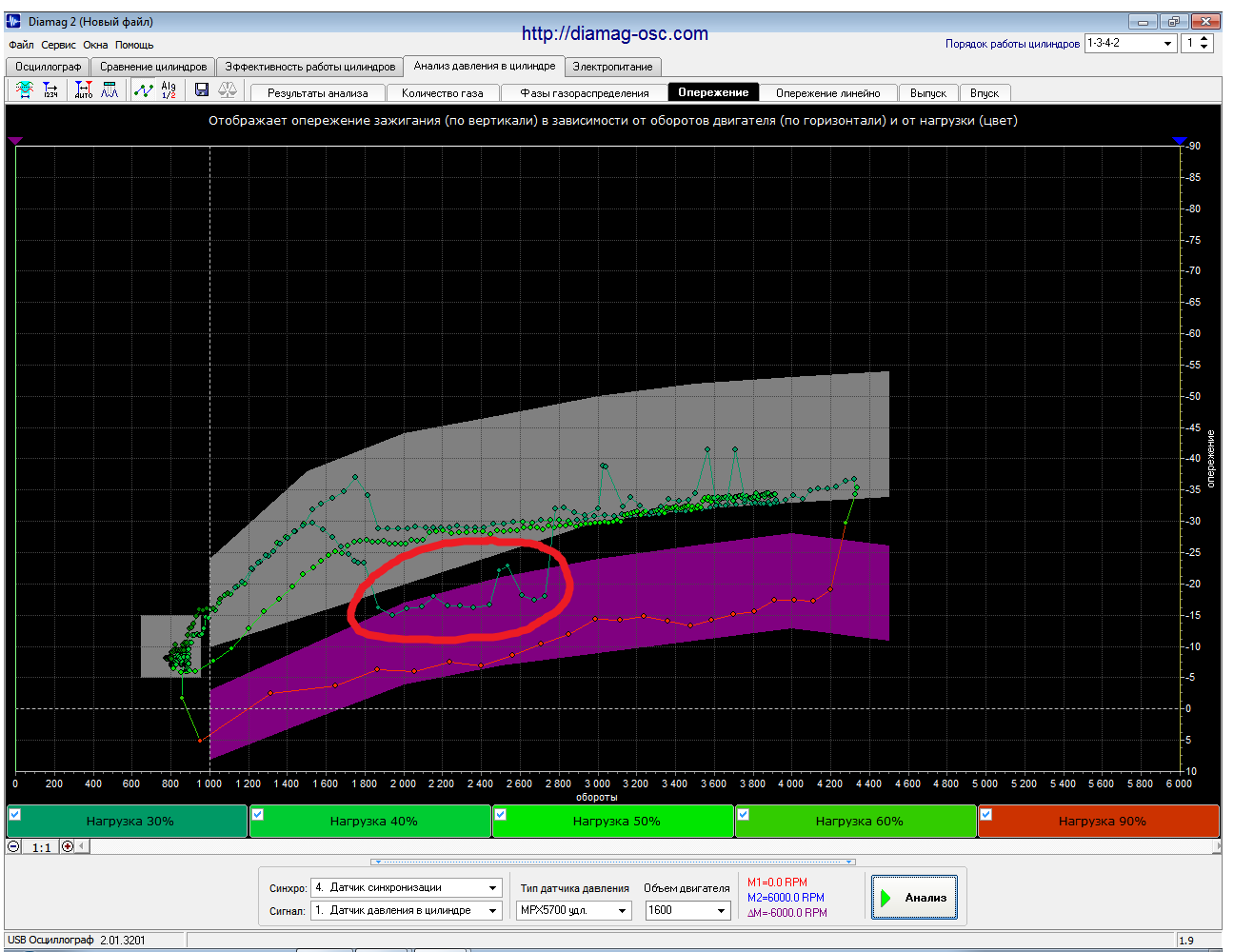
Task: Open the Сигнал source dropdown
Action: point(407,910)
